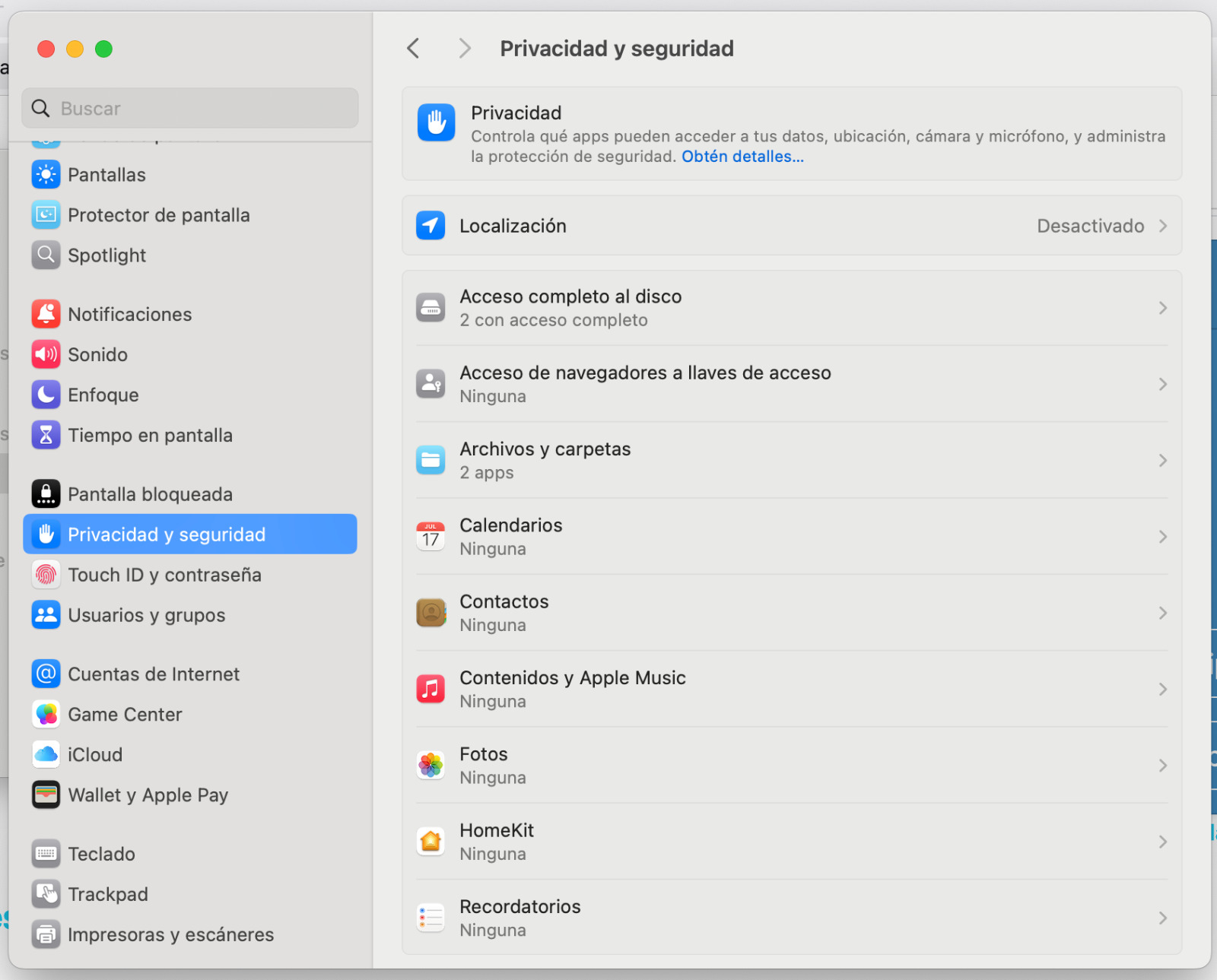Open Archivos y carpetas chevron arrow

tap(1162, 461)
